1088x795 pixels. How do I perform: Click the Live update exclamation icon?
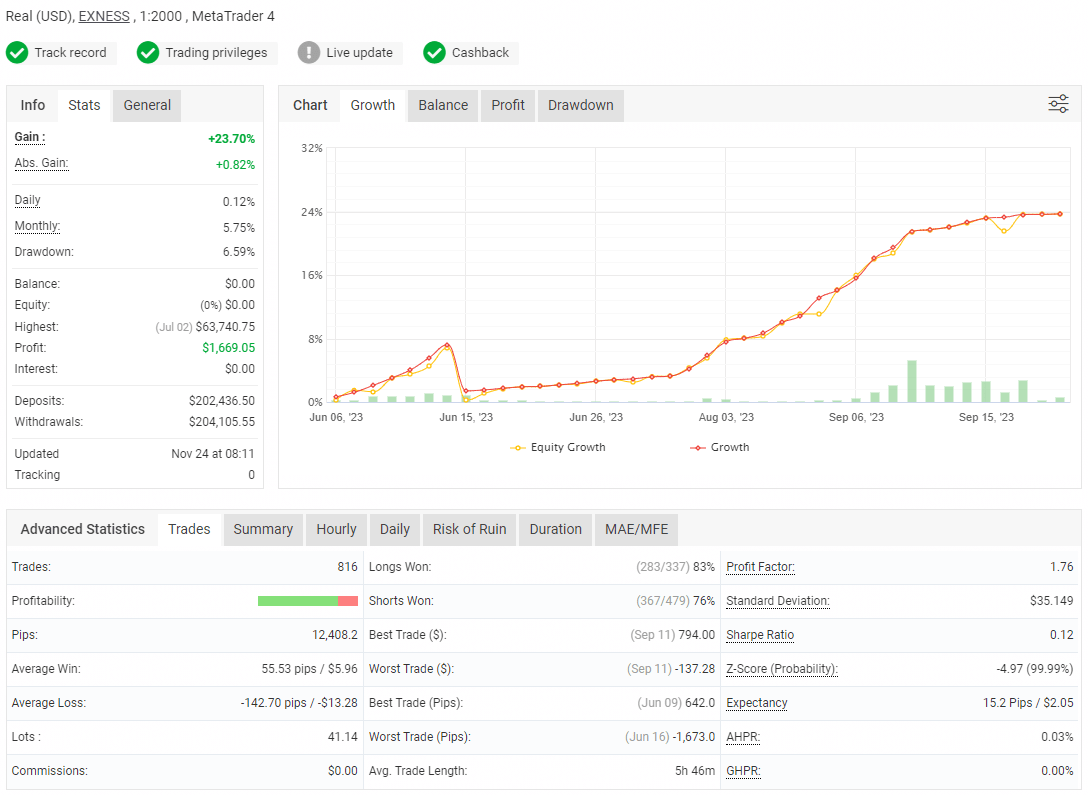pyautogui.click(x=310, y=52)
